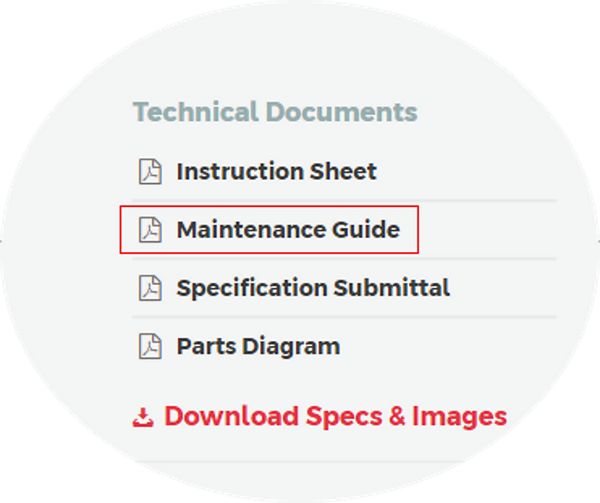Click the word "Images" in the red download link
This screenshot has height=503, width=600.
[460, 417]
